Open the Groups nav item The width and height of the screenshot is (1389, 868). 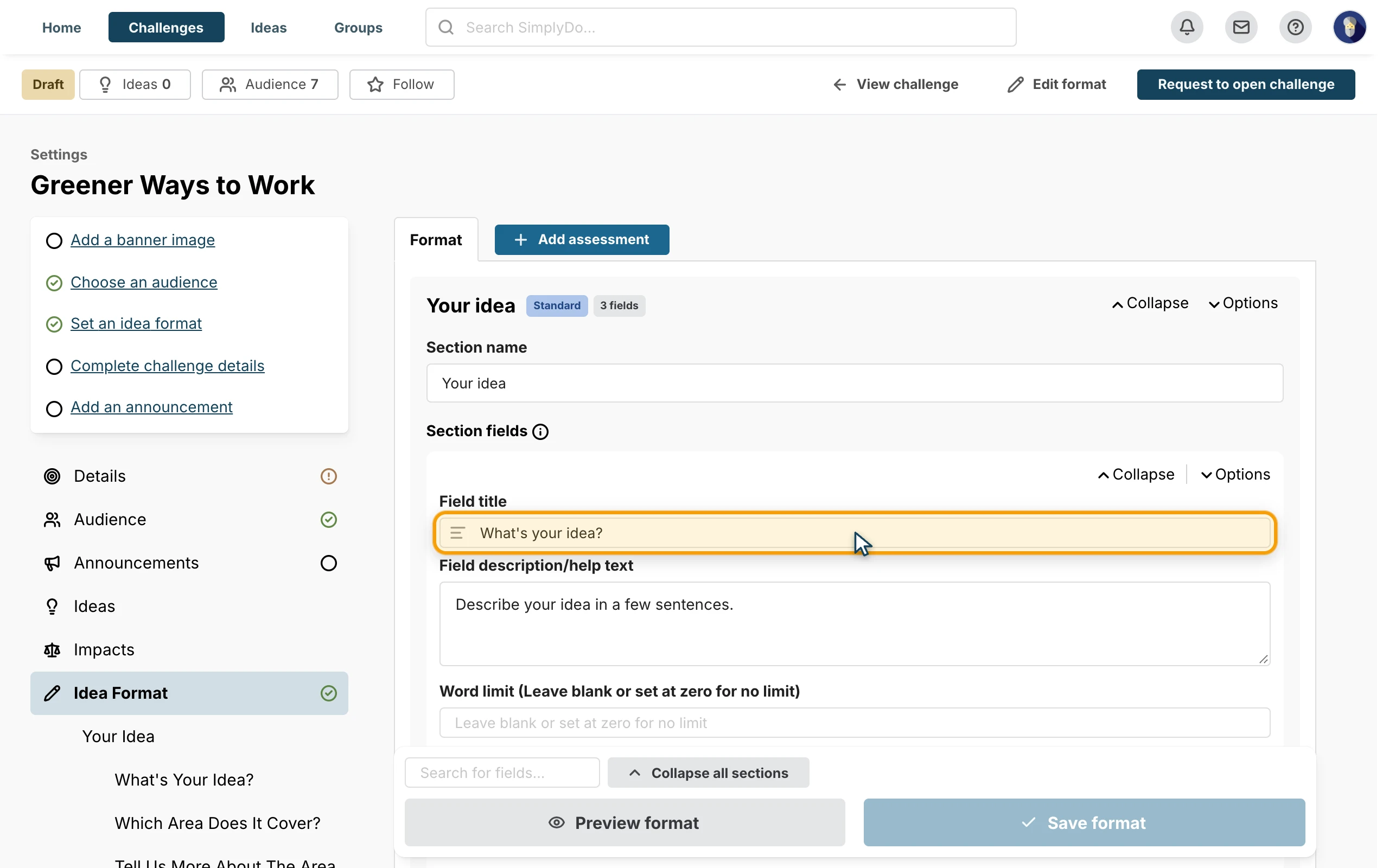(x=358, y=27)
